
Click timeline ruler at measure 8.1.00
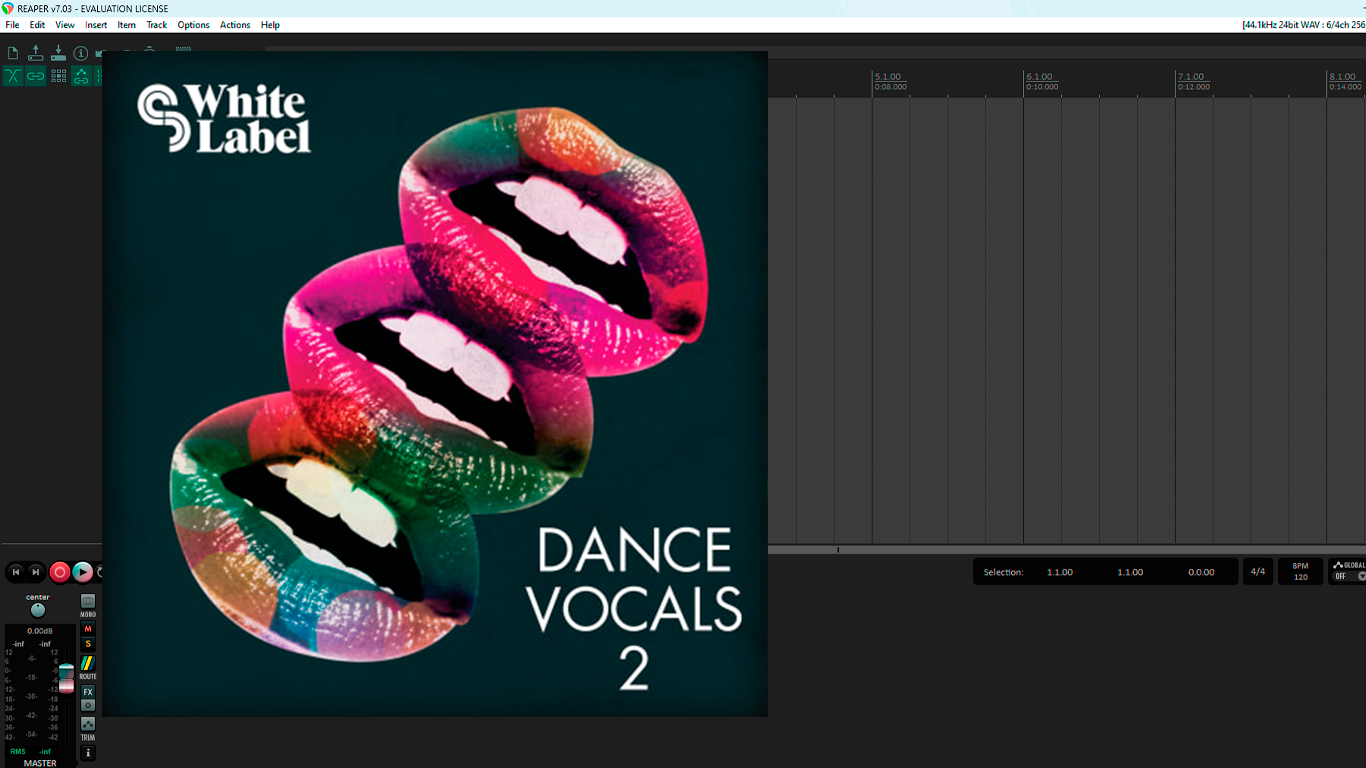point(1343,77)
